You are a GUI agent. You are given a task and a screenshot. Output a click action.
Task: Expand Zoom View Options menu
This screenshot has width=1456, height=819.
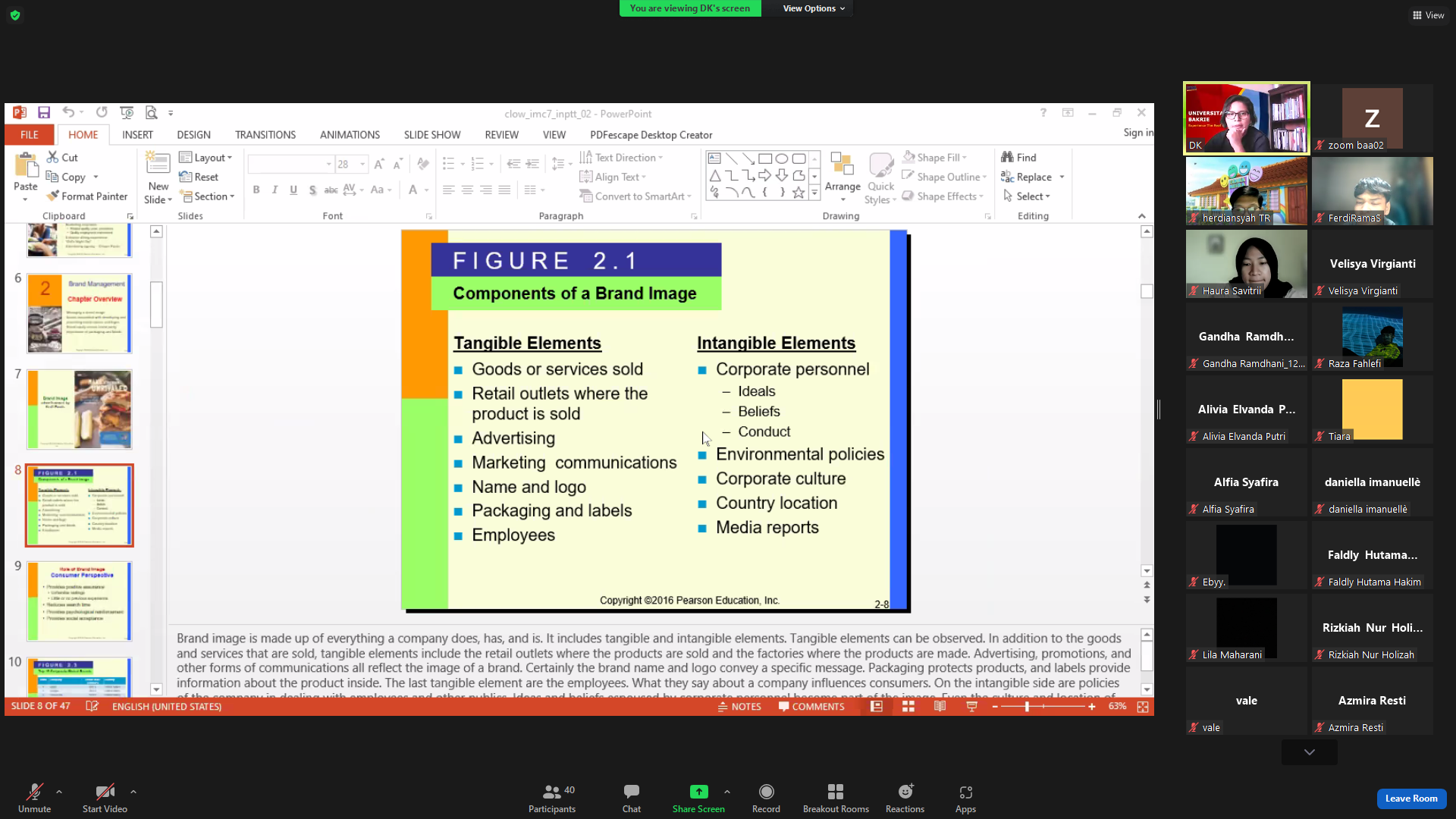click(x=814, y=8)
